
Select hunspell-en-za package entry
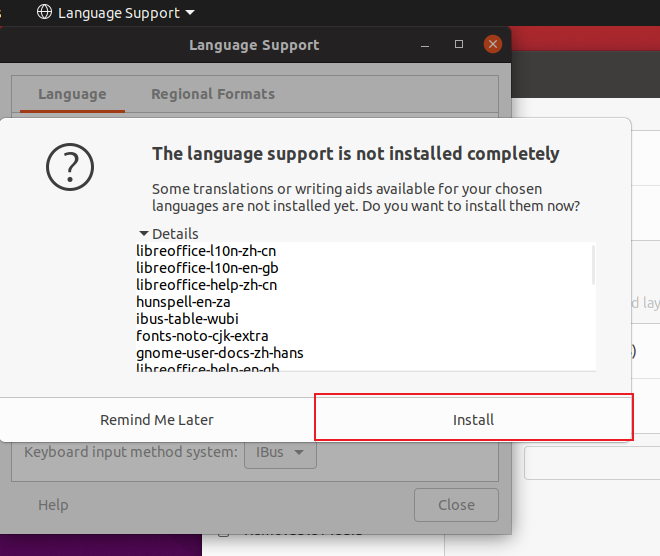click(184, 301)
